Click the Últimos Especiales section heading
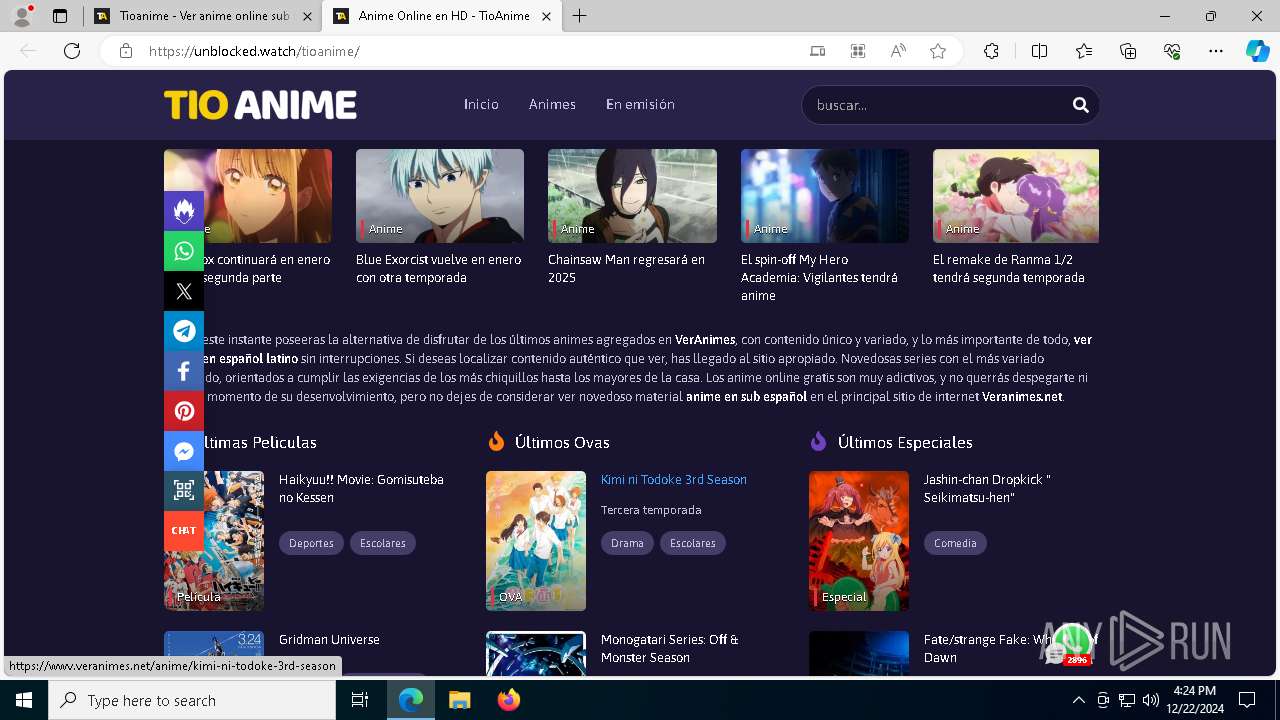 coord(905,442)
